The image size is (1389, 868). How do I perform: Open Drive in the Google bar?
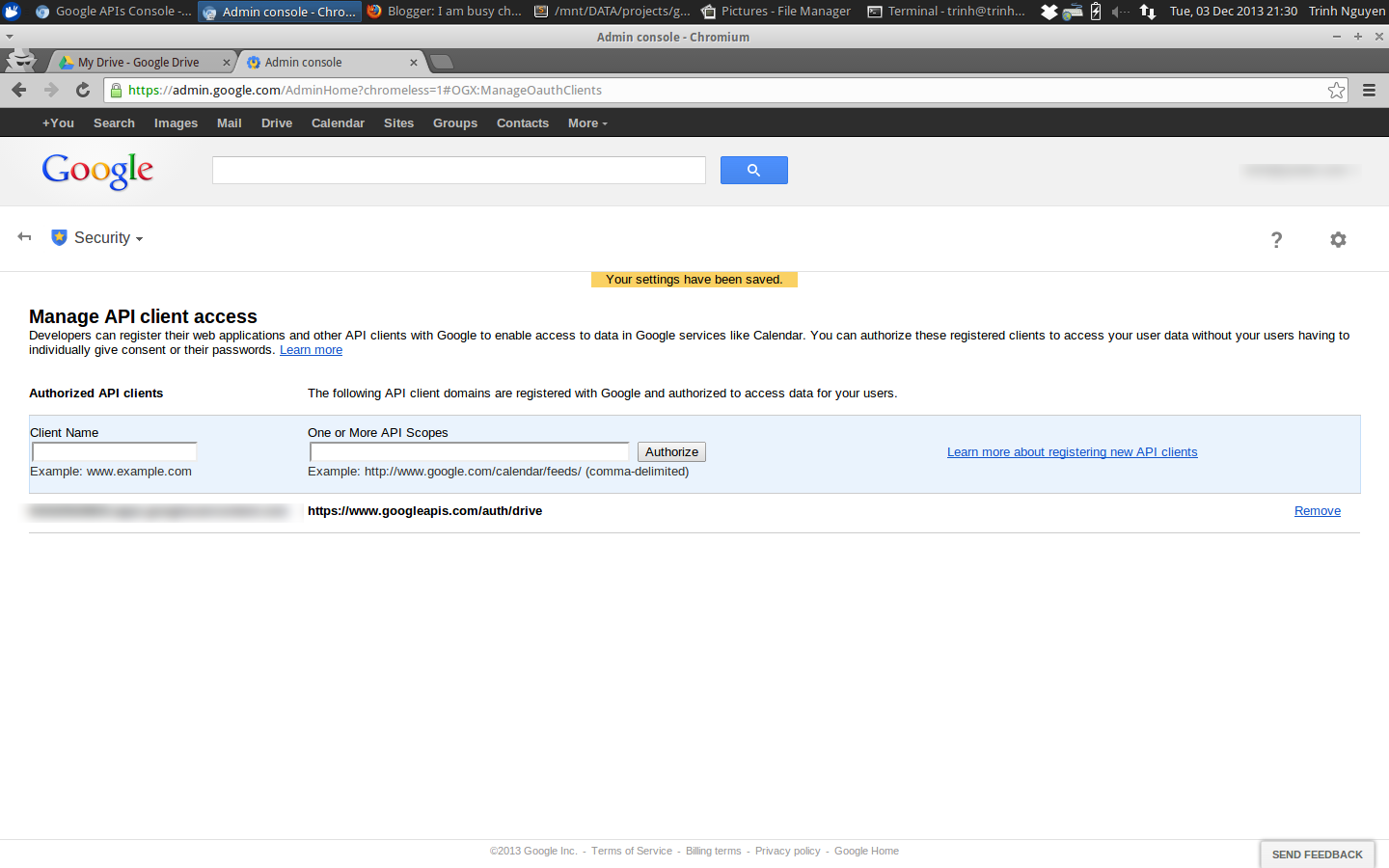pyautogui.click(x=277, y=123)
